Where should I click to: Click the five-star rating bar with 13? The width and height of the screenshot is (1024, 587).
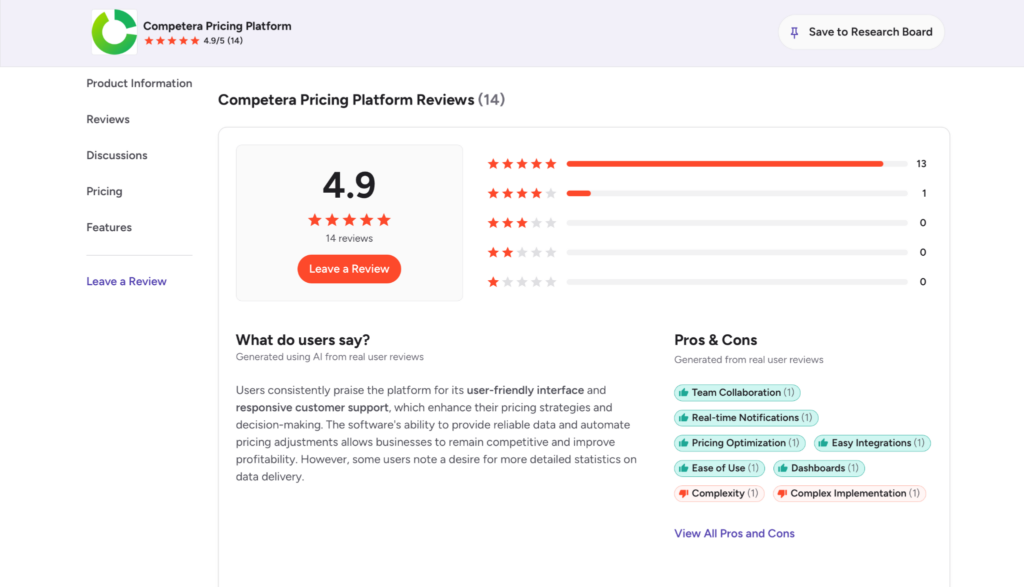point(737,164)
